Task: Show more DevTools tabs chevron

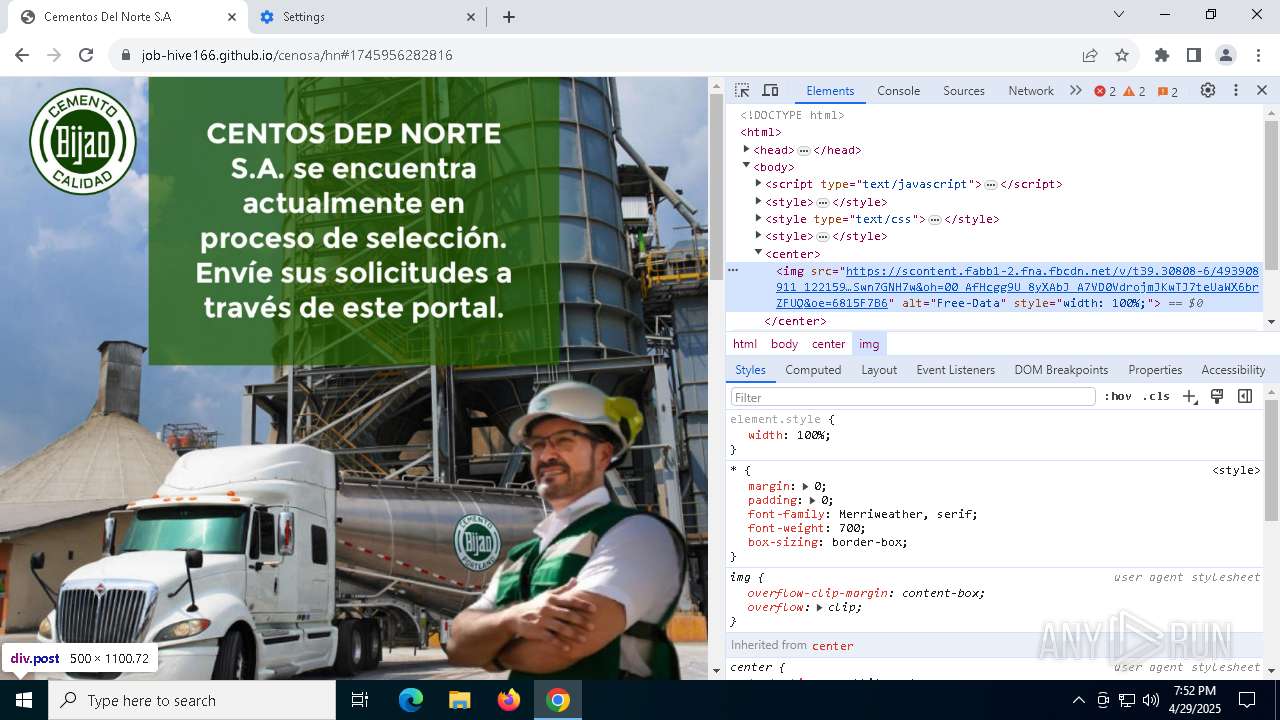Action: click(x=1076, y=90)
